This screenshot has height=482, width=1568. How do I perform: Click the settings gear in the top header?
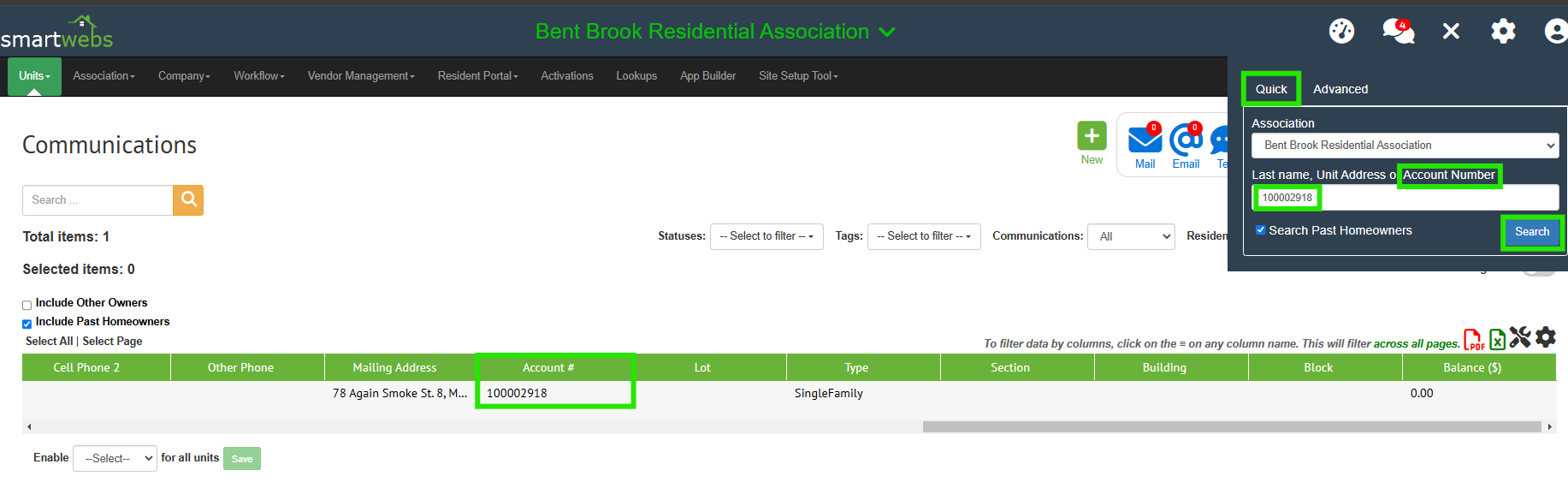click(1503, 32)
